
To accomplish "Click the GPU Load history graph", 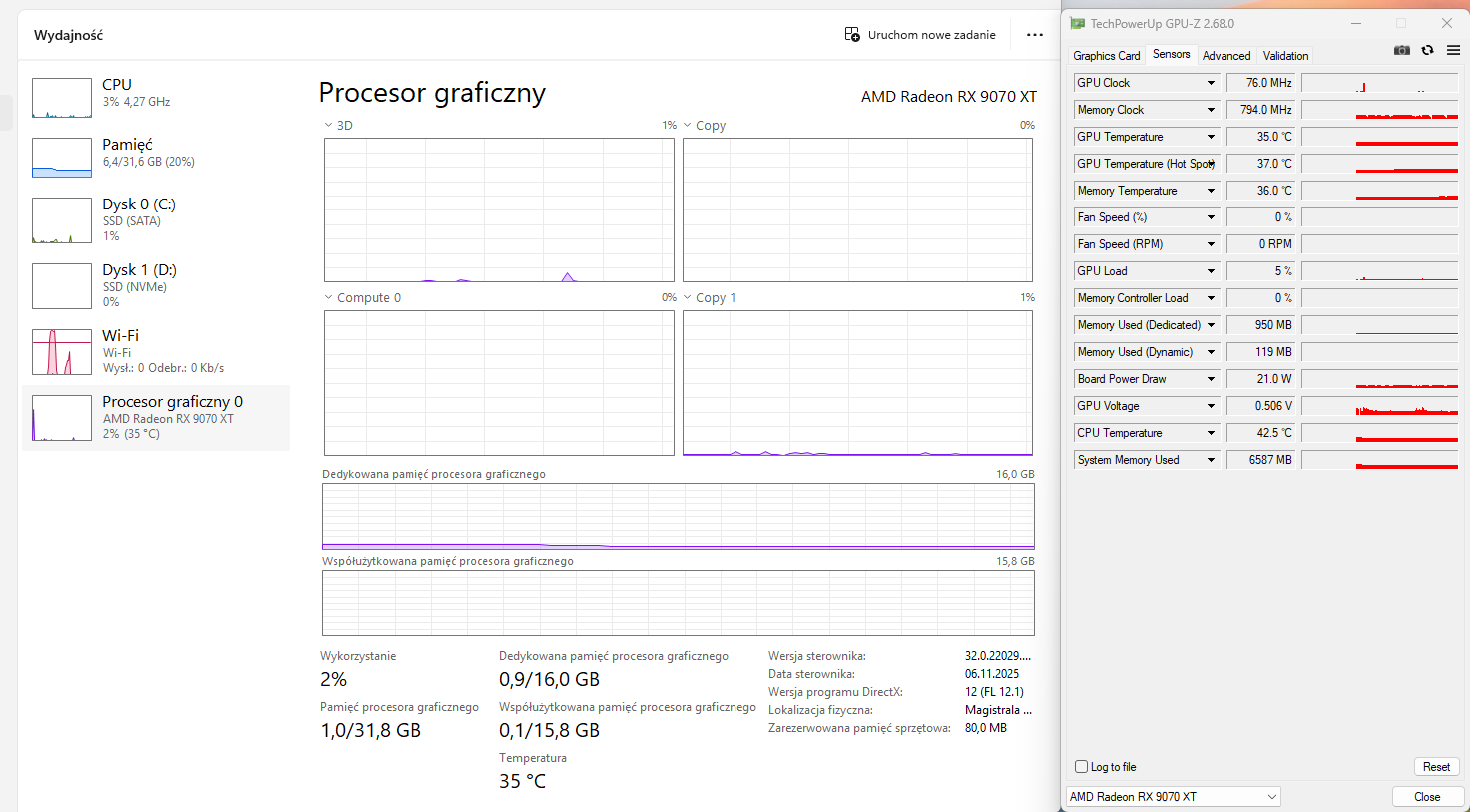I will [1380, 271].
